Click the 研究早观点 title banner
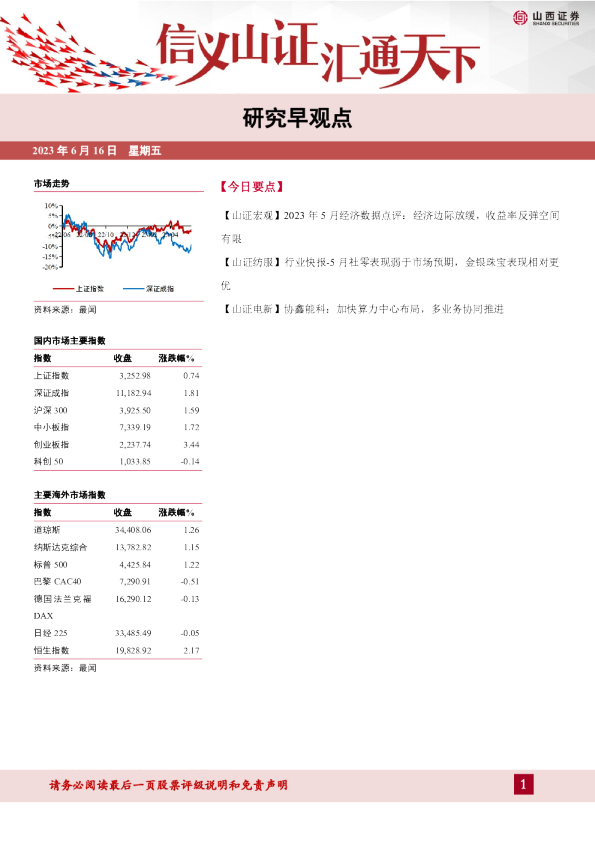The width and height of the screenshot is (595, 842). click(297, 118)
